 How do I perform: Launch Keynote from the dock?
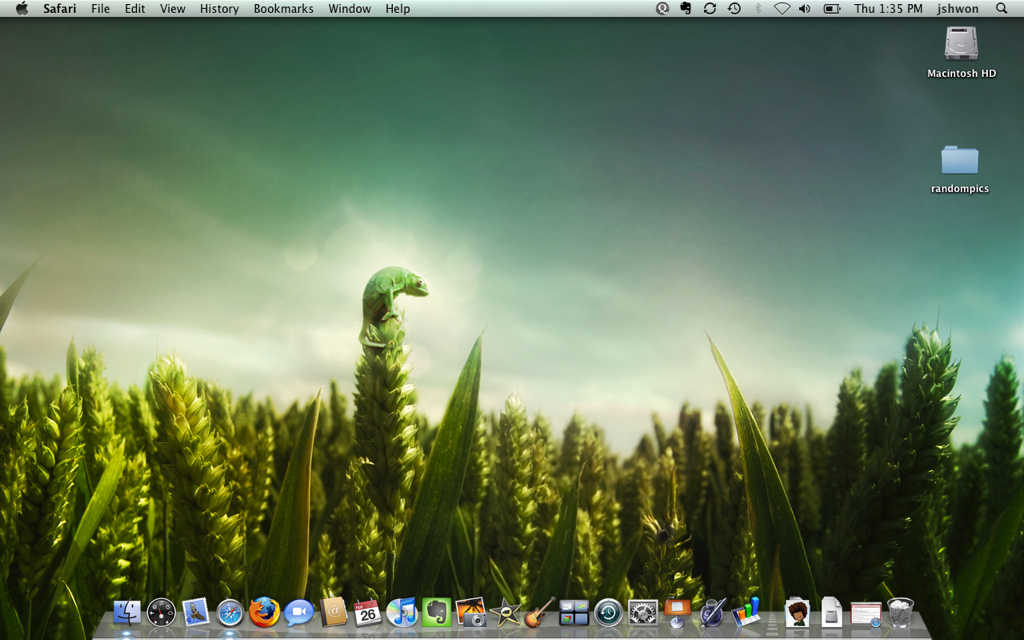click(677, 613)
